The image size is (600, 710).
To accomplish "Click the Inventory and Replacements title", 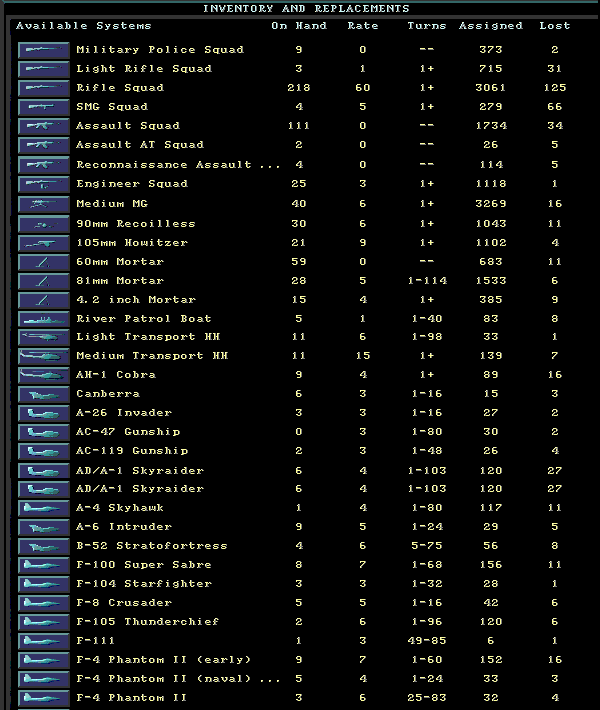I will [x=306, y=9].
